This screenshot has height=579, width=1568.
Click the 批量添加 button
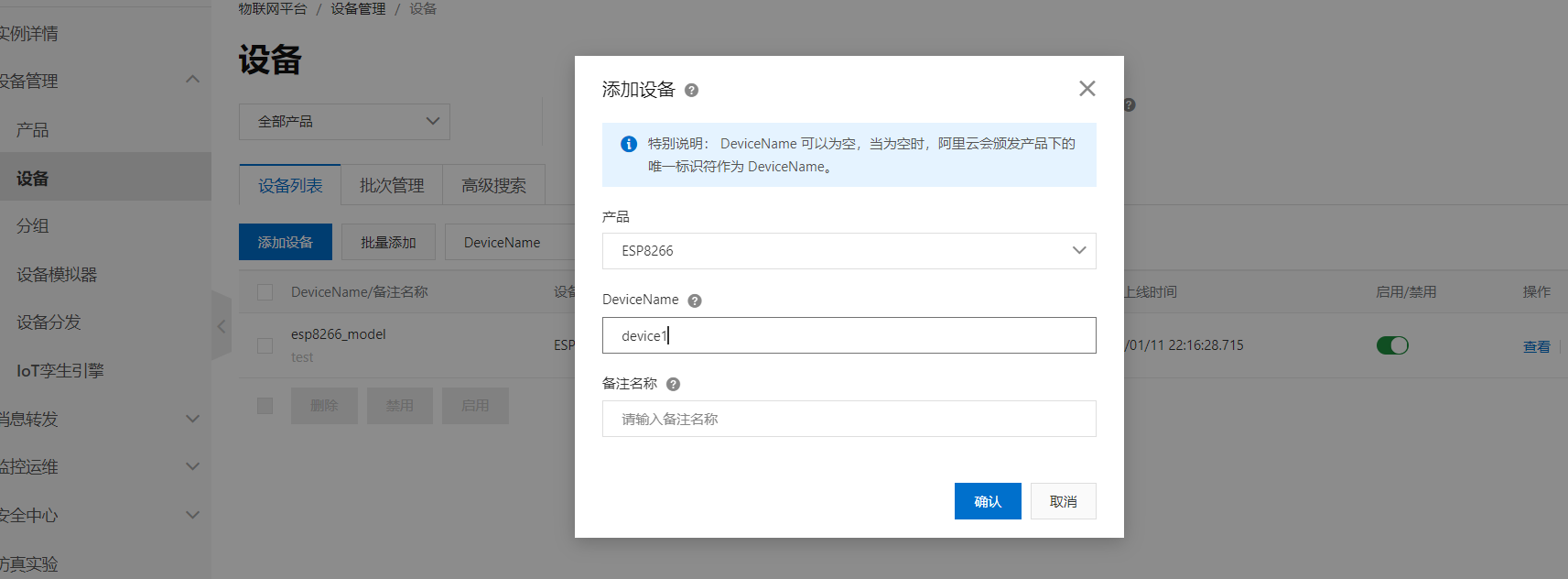coord(388,242)
